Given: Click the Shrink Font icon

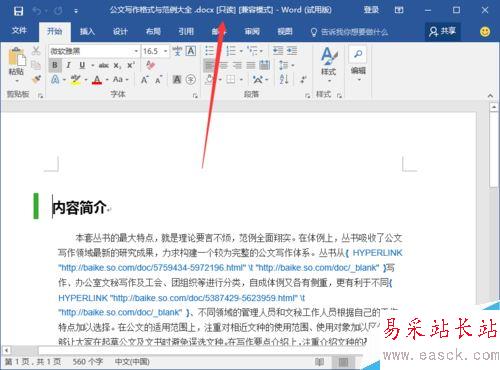Looking at the screenshot, I should [158, 80].
